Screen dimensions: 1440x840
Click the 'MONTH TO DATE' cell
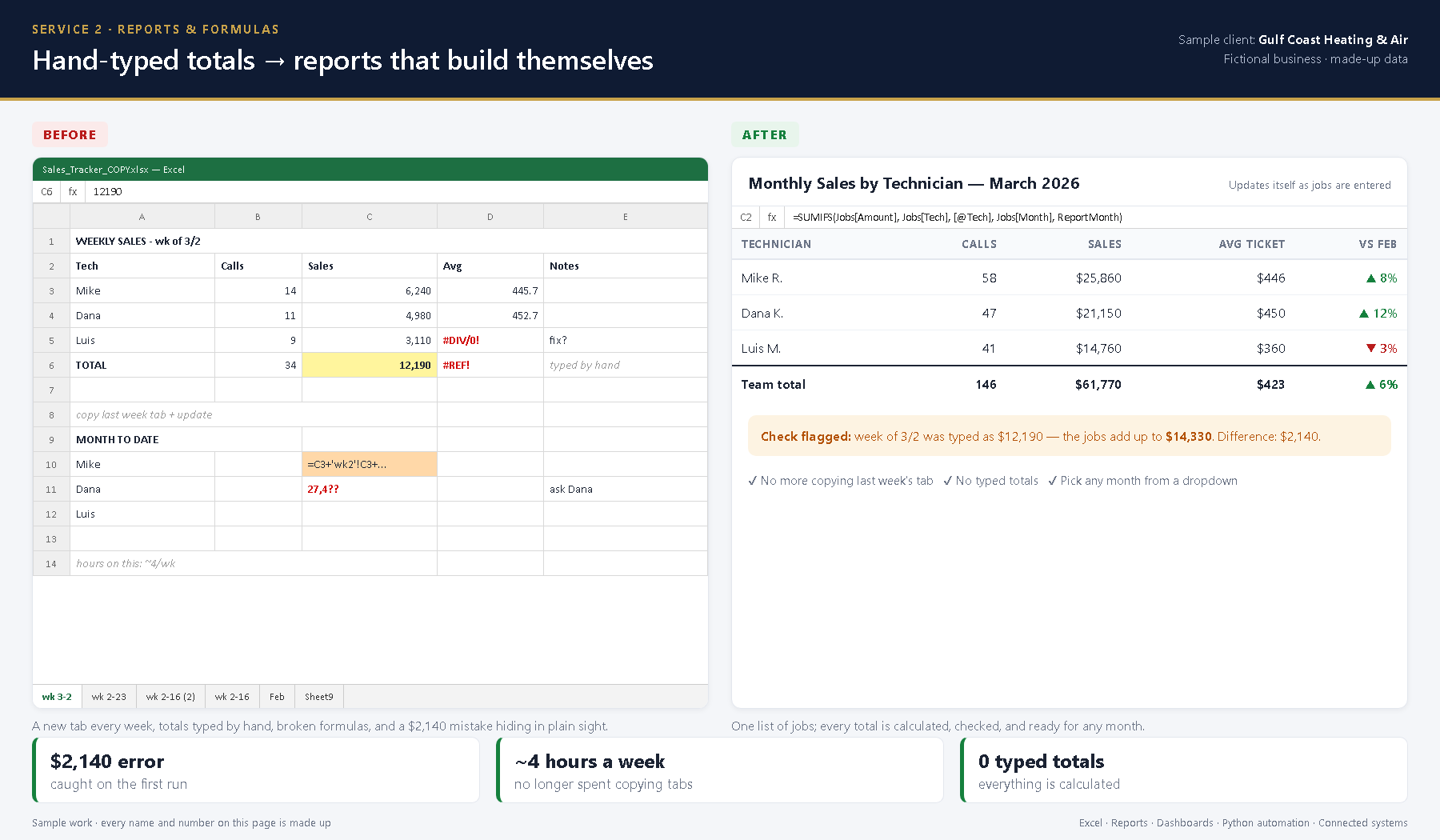(x=186, y=440)
